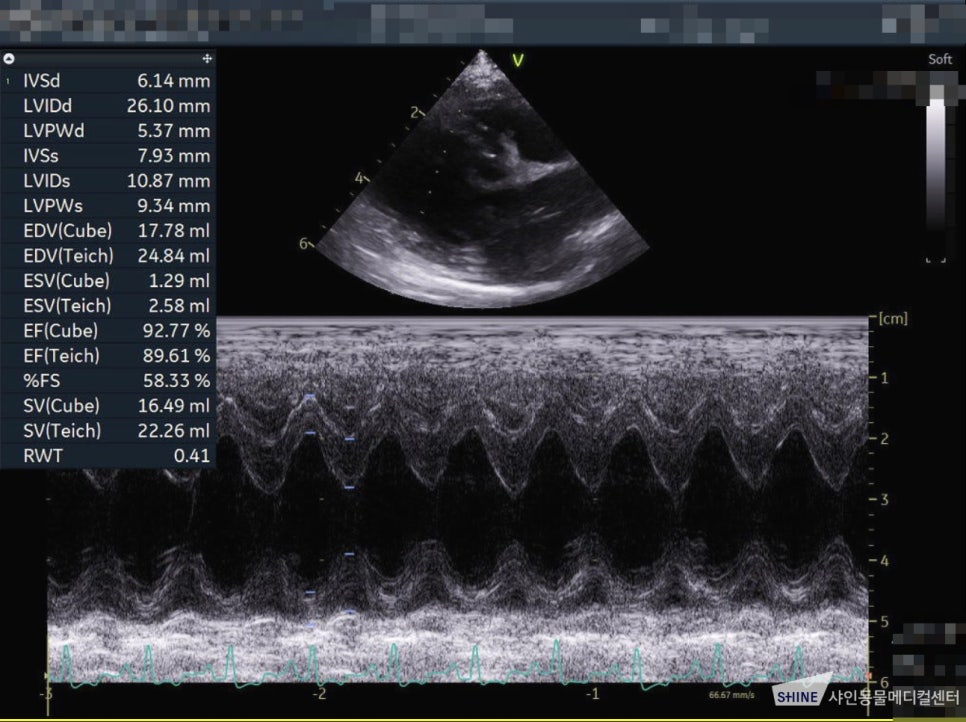Select the LVPWd measurement row

click(108, 131)
